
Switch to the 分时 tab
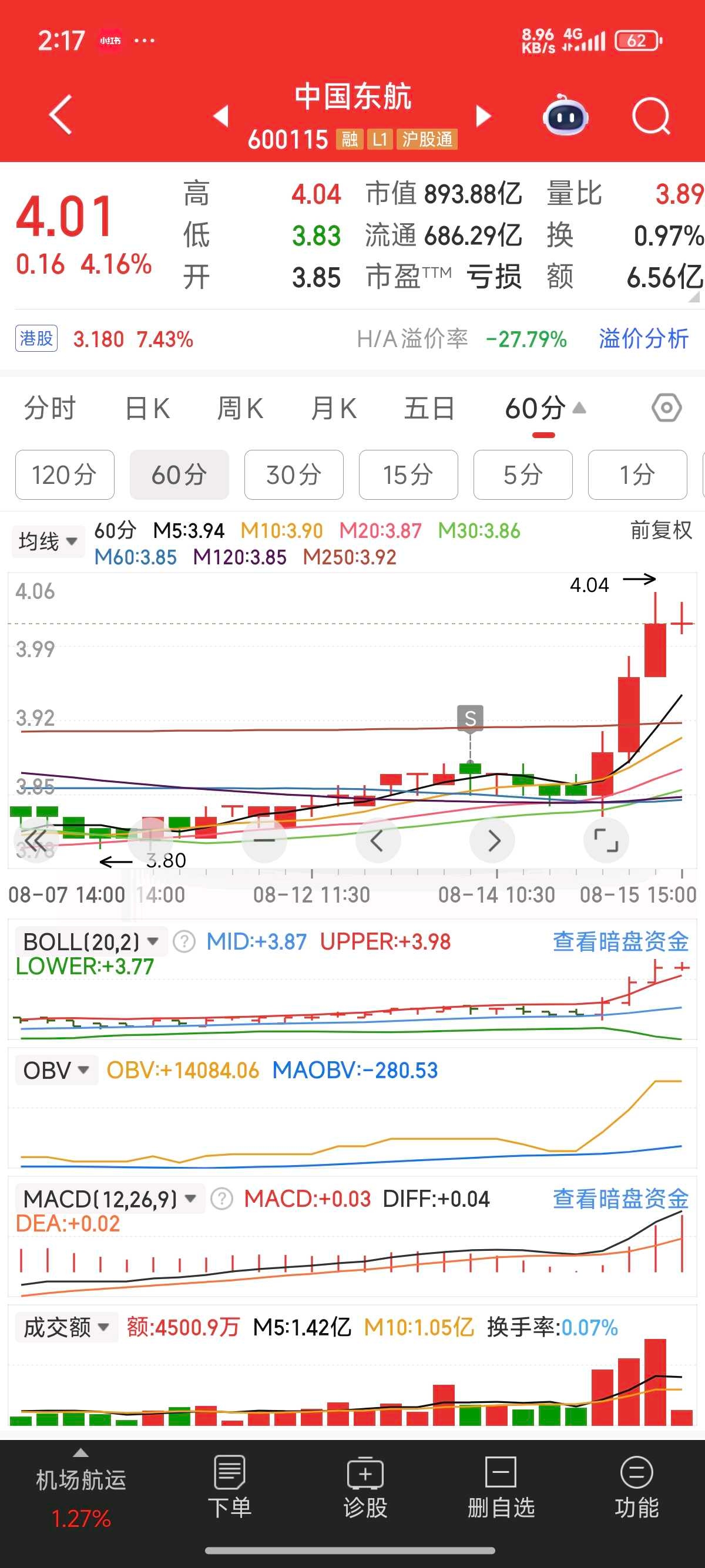pos(49,408)
